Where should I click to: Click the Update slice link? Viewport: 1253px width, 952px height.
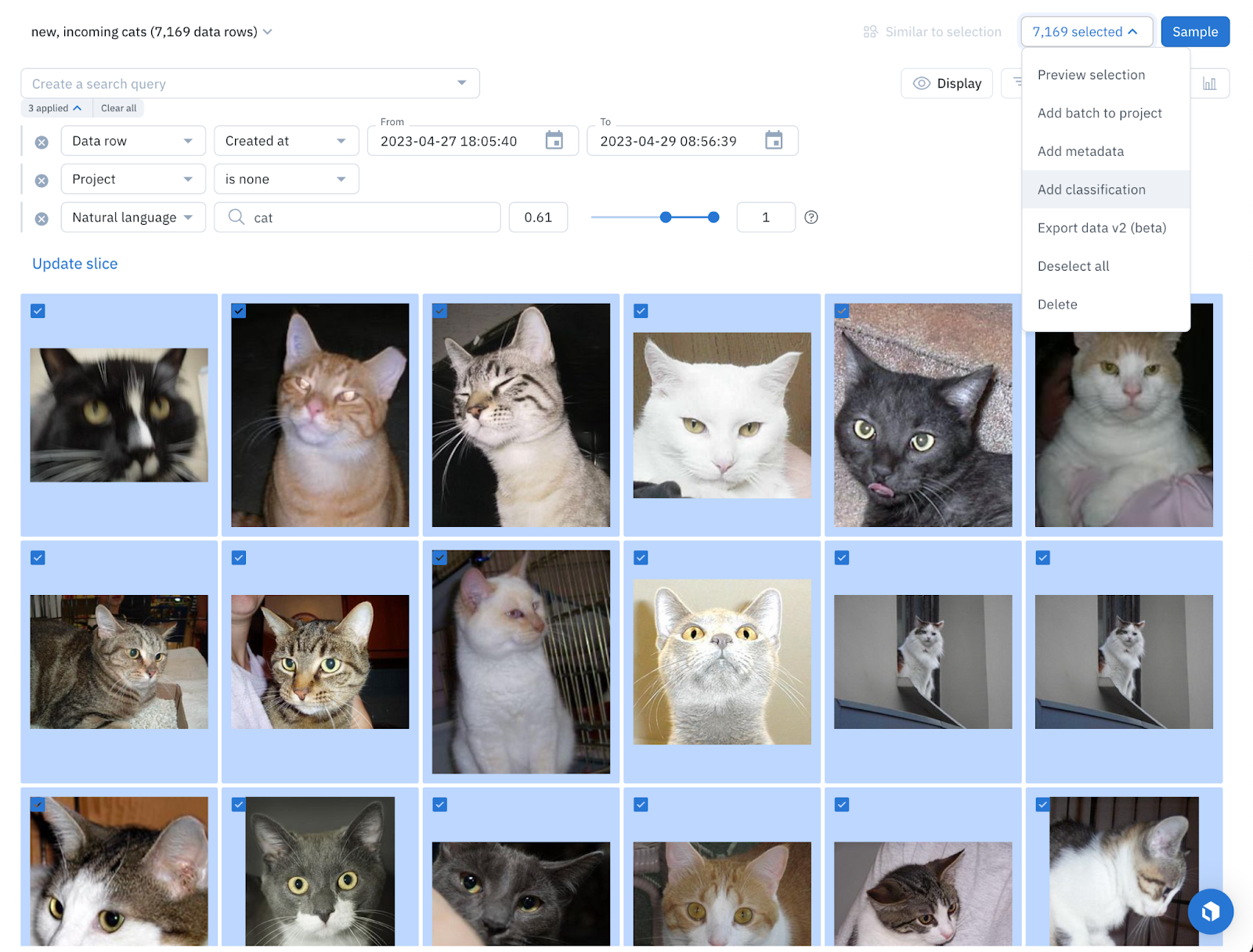coord(75,264)
